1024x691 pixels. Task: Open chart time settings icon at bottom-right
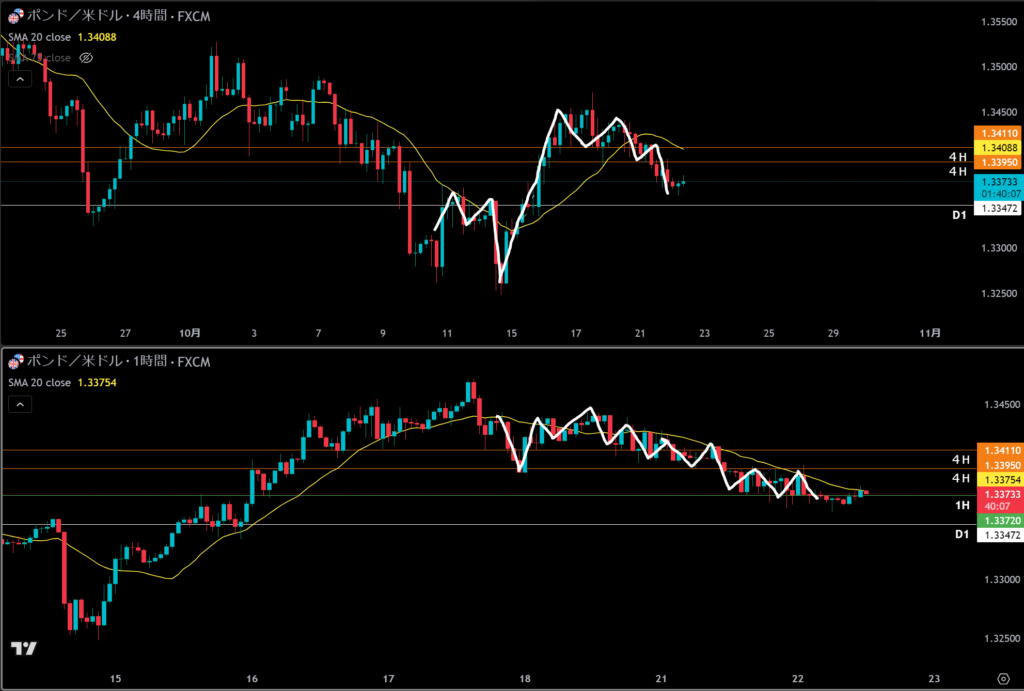(x=1002, y=677)
